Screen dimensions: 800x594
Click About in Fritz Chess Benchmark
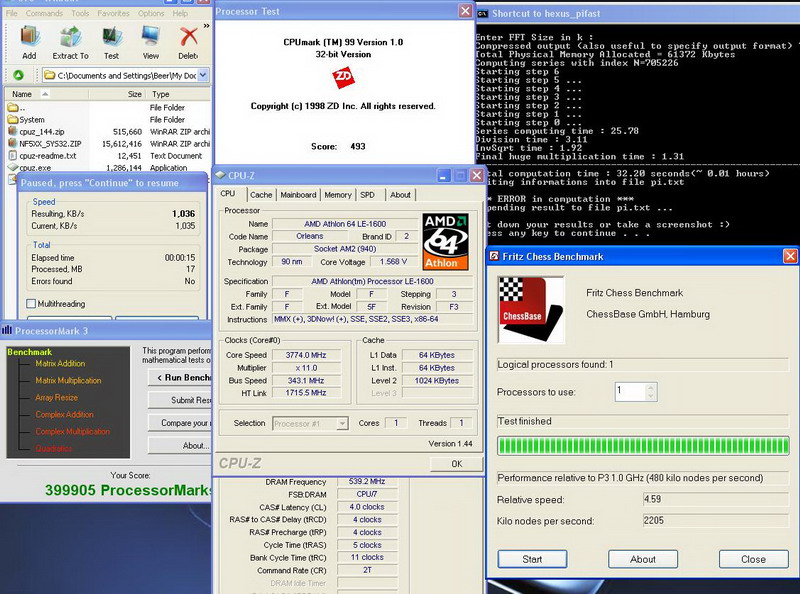click(643, 559)
